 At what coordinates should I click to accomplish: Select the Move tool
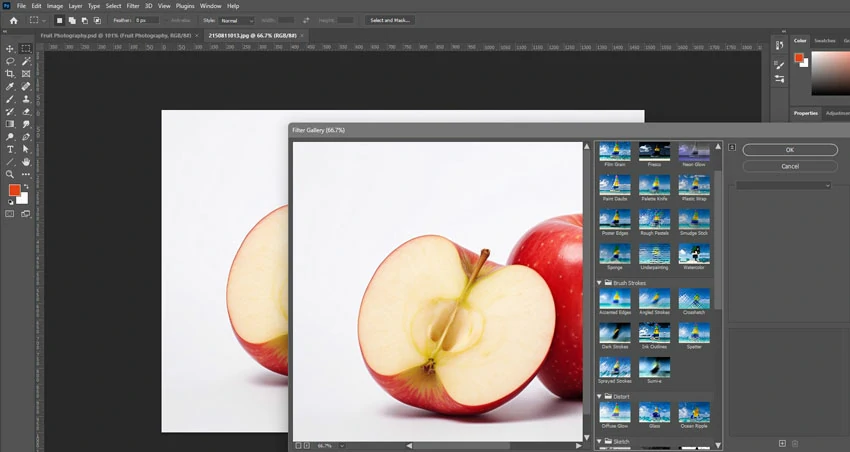[10, 48]
